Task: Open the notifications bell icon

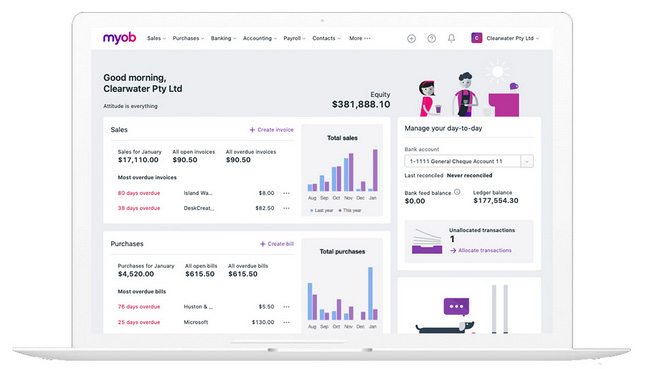Action: click(x=452, y=38)
